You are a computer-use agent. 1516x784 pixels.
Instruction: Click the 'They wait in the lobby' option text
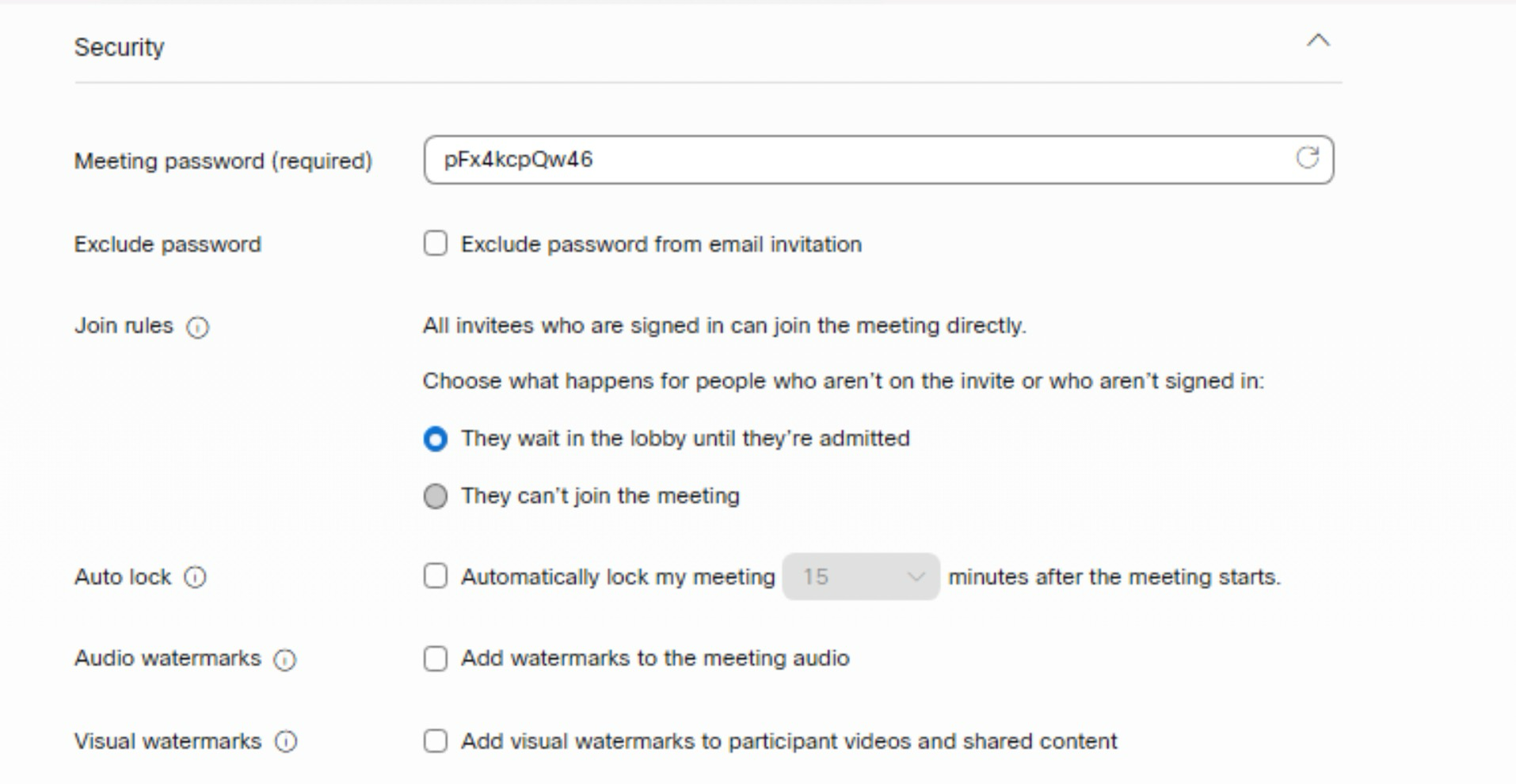click(685, 439)
